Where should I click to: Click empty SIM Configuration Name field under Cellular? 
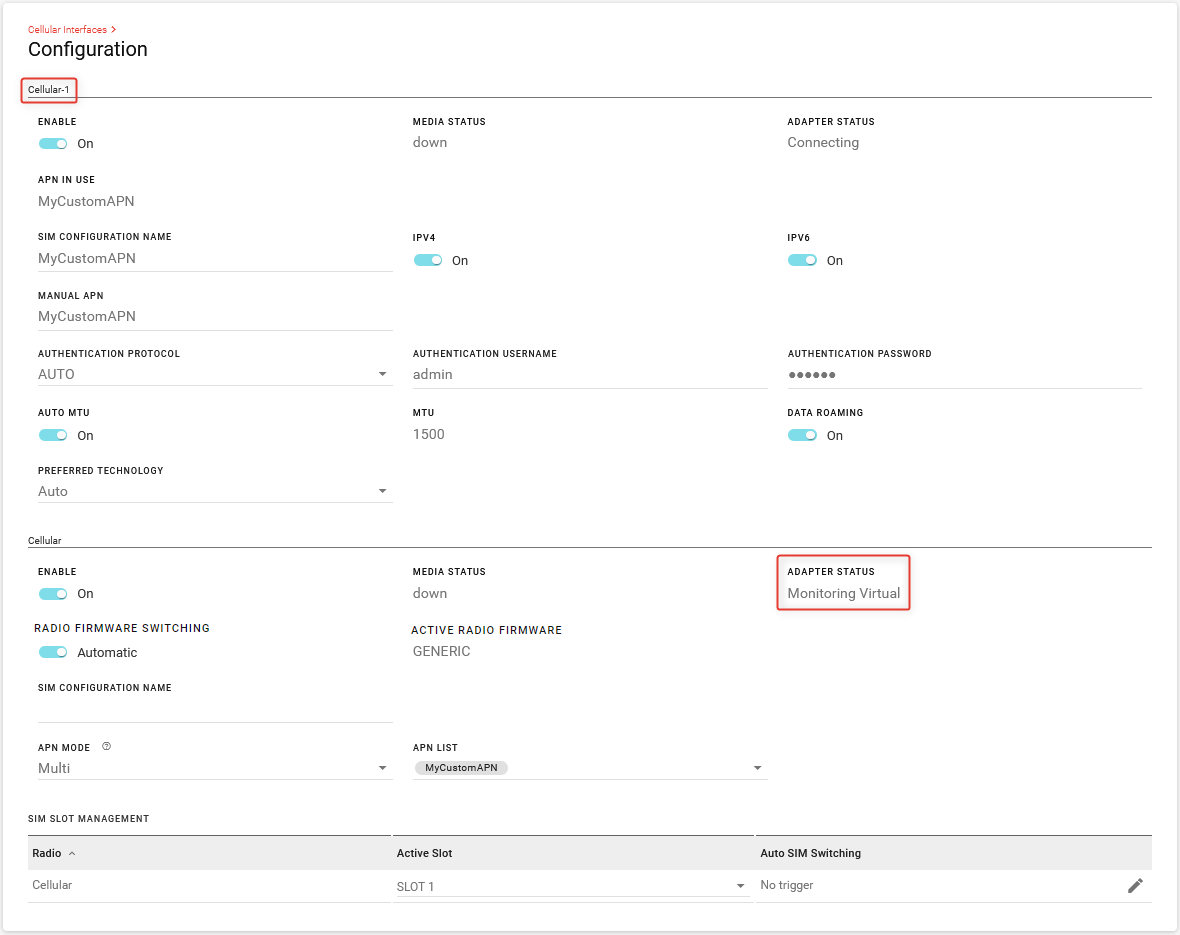coord(215,709)
